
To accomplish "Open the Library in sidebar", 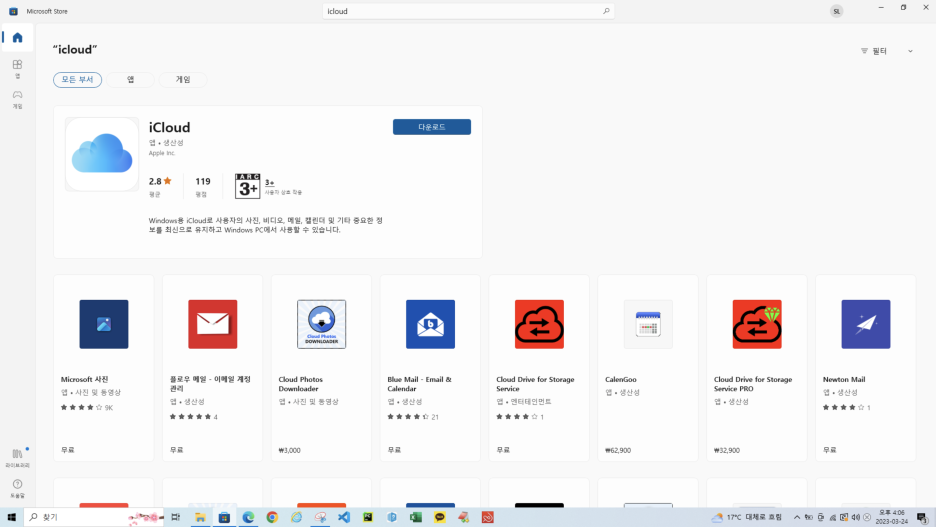I will (x=17, y=457).
